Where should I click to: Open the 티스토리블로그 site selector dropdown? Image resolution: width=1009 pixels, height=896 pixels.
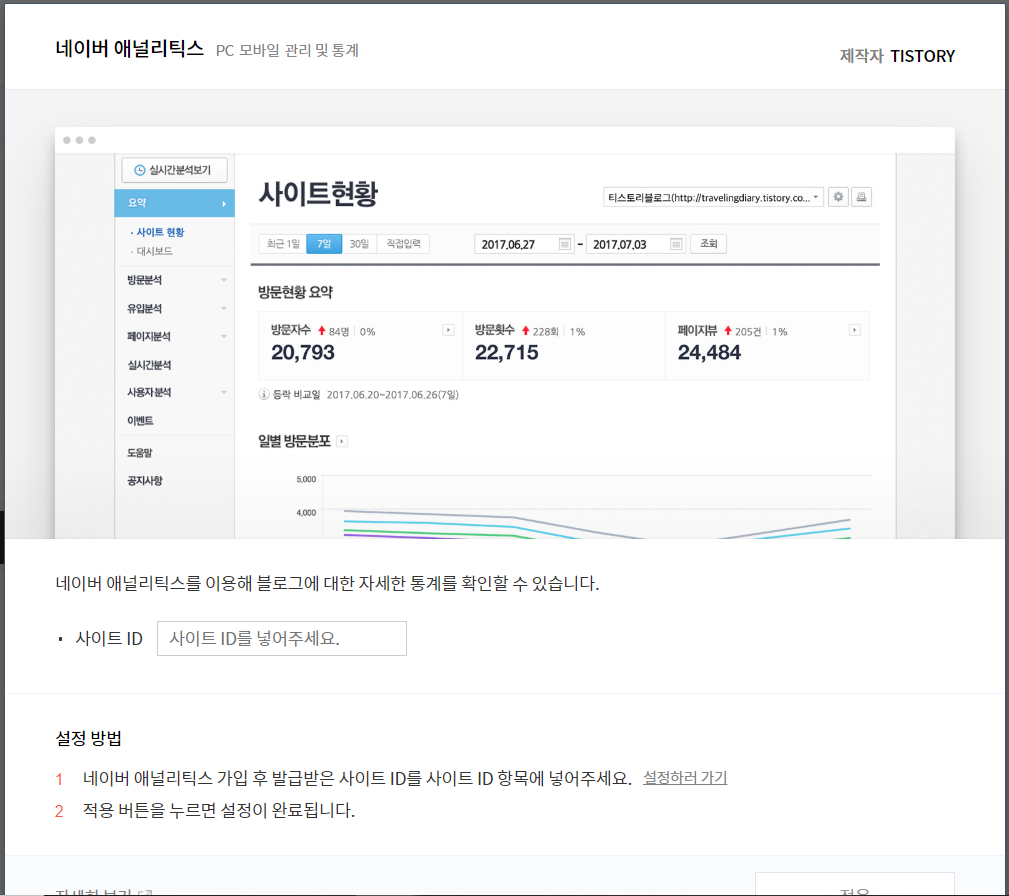713,198
